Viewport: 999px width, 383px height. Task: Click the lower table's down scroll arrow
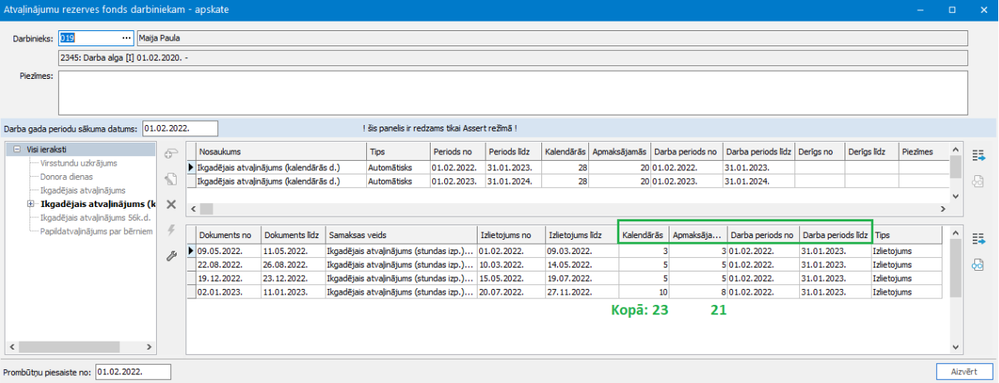coord(954,347)
